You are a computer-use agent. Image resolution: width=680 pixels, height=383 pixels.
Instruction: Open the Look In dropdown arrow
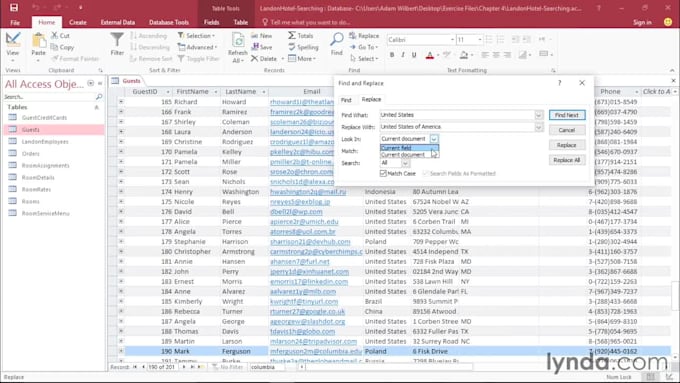434,139
